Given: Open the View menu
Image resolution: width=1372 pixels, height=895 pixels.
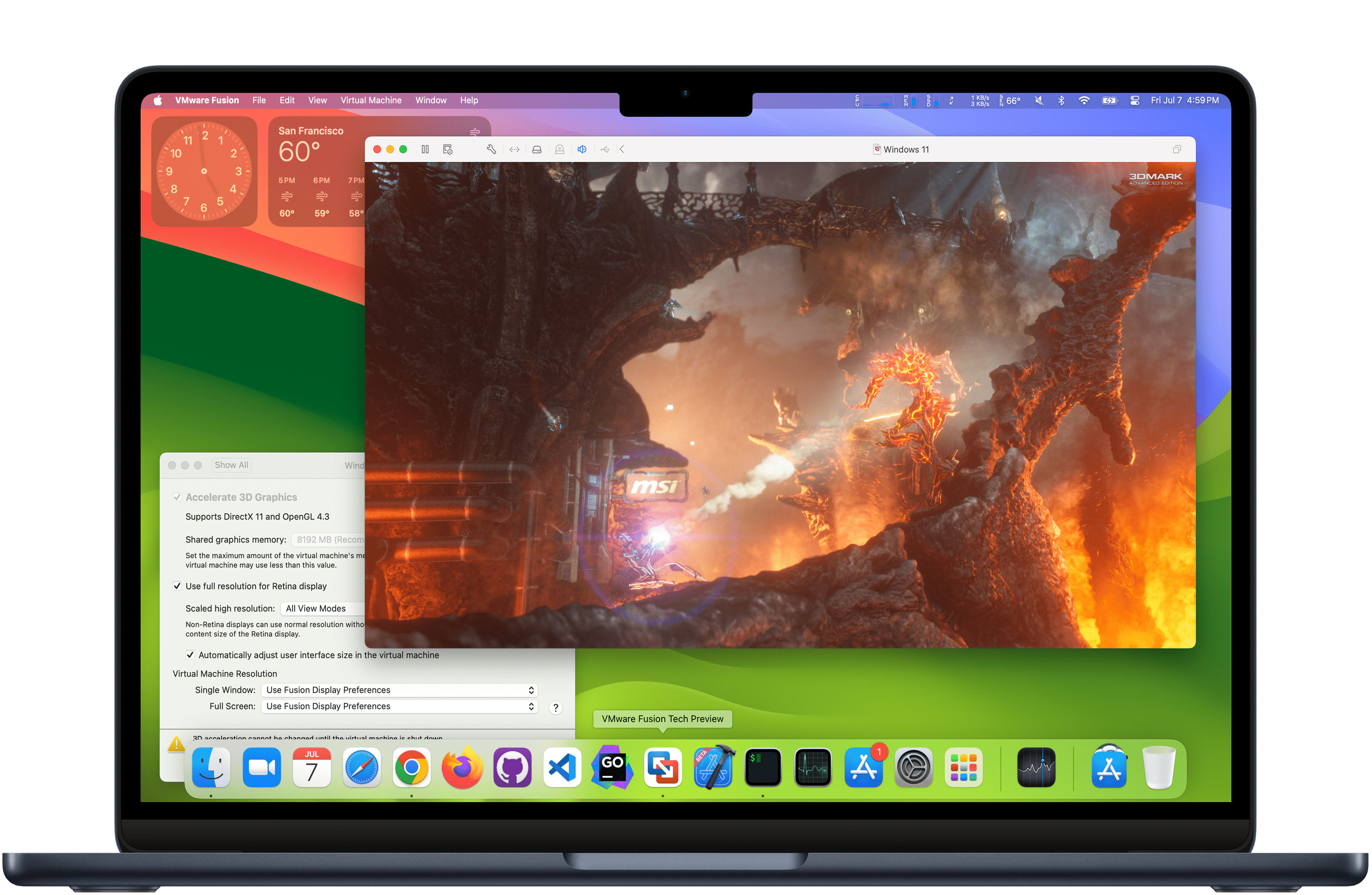Looking at the screenshot, I should pyautogui.click(x=317, y=100).
